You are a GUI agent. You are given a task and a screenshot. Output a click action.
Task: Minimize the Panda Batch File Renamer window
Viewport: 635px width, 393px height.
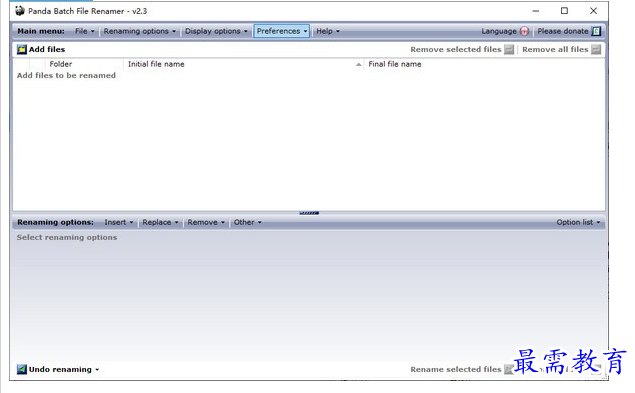535,11
